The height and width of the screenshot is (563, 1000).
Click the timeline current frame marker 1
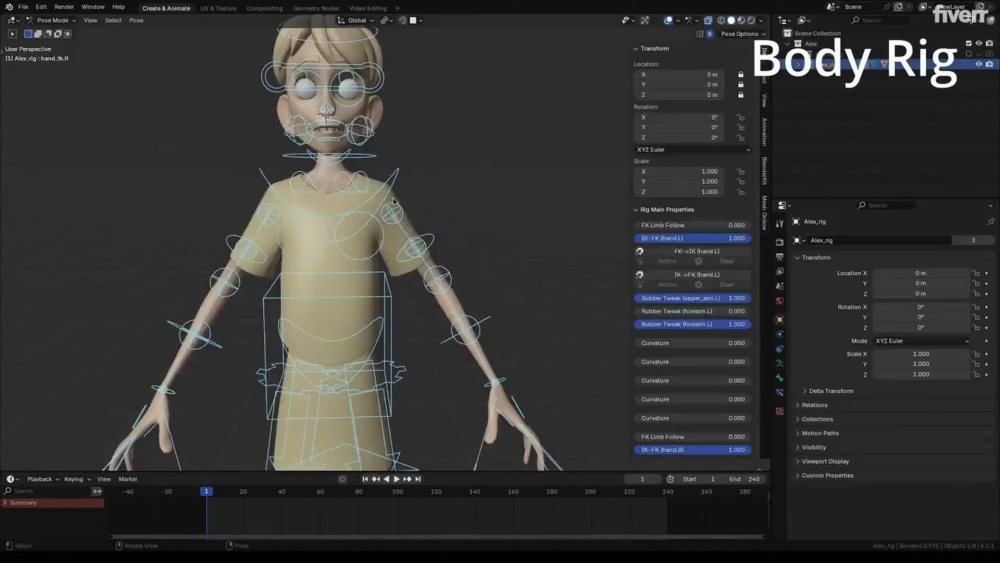(x=206, y=492)
